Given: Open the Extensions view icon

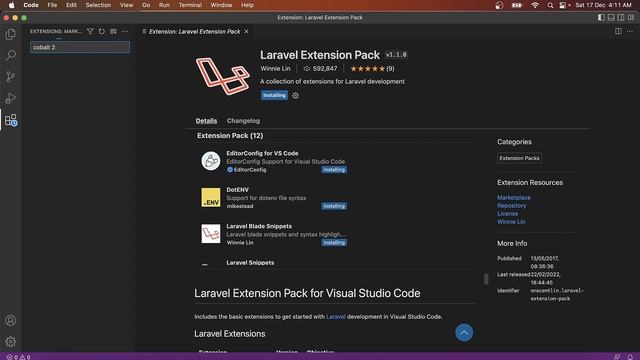Looking at the screenshot, I should [x=11, y=120].
